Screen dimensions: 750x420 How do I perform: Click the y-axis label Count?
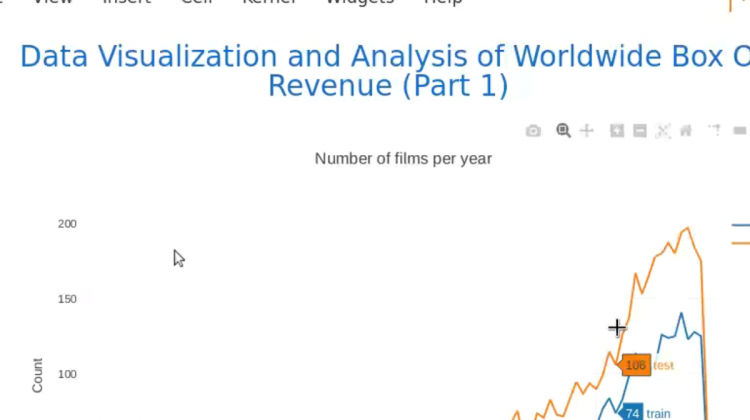(37, 376)
